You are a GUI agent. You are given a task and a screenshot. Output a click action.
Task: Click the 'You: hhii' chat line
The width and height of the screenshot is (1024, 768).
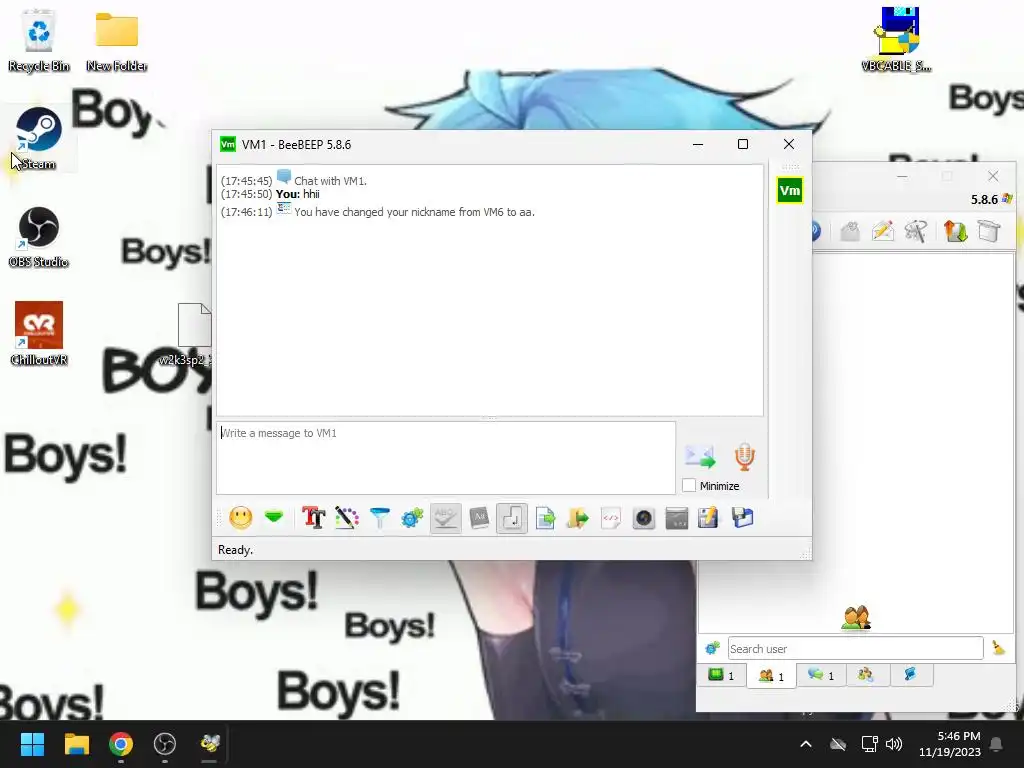(x=298, y=194)
